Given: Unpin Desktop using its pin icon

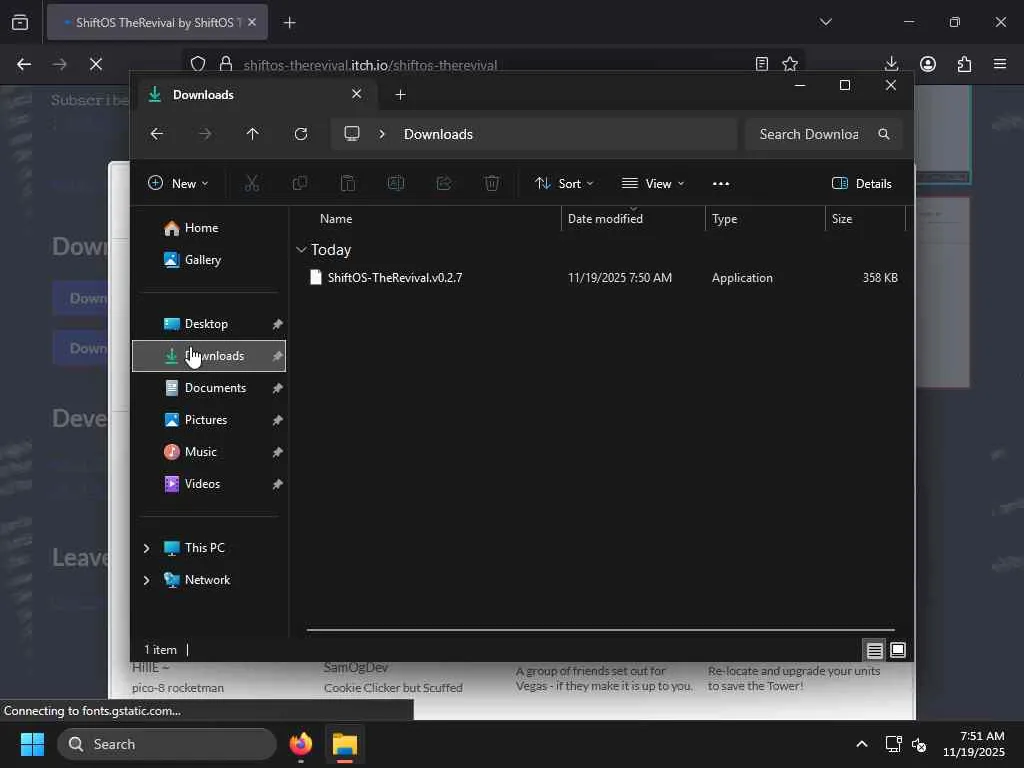Looking at the screenshot, I should [x=278, y=324].
